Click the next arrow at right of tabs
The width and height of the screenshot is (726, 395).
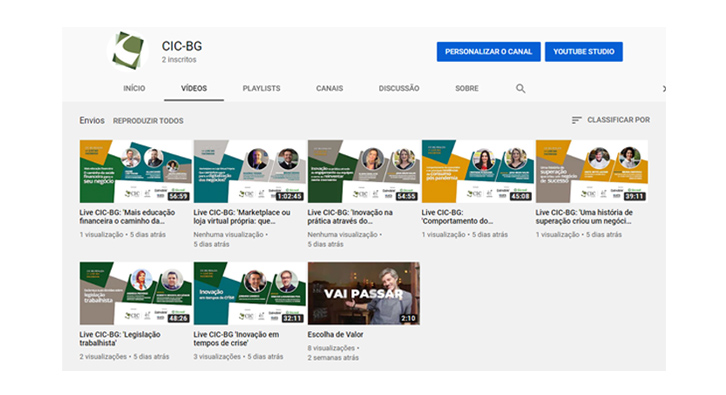click(x=663, y=88)
